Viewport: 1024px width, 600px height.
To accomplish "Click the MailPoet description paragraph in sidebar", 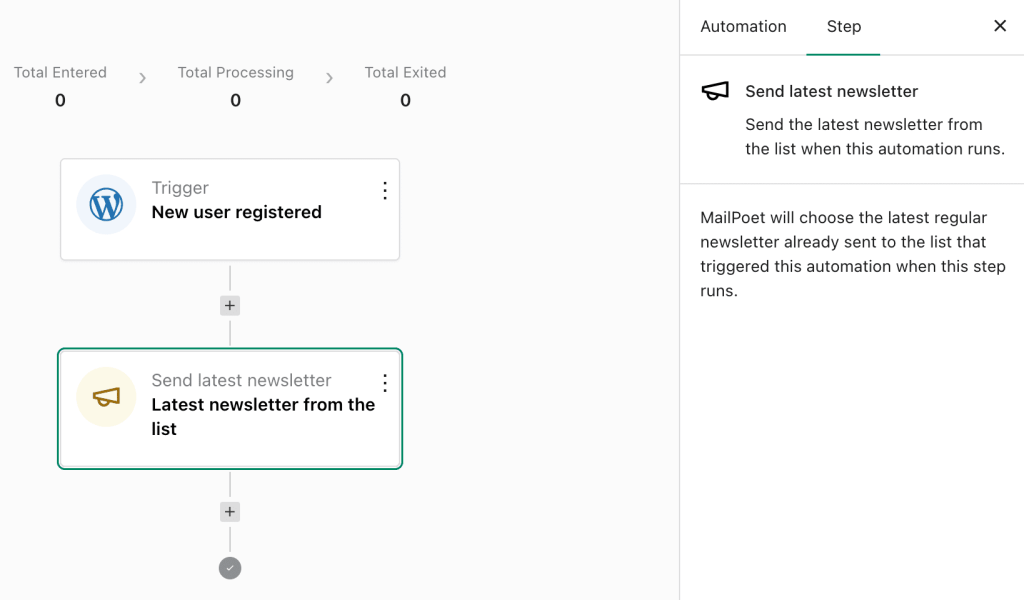I will click(x=852, y=254).
